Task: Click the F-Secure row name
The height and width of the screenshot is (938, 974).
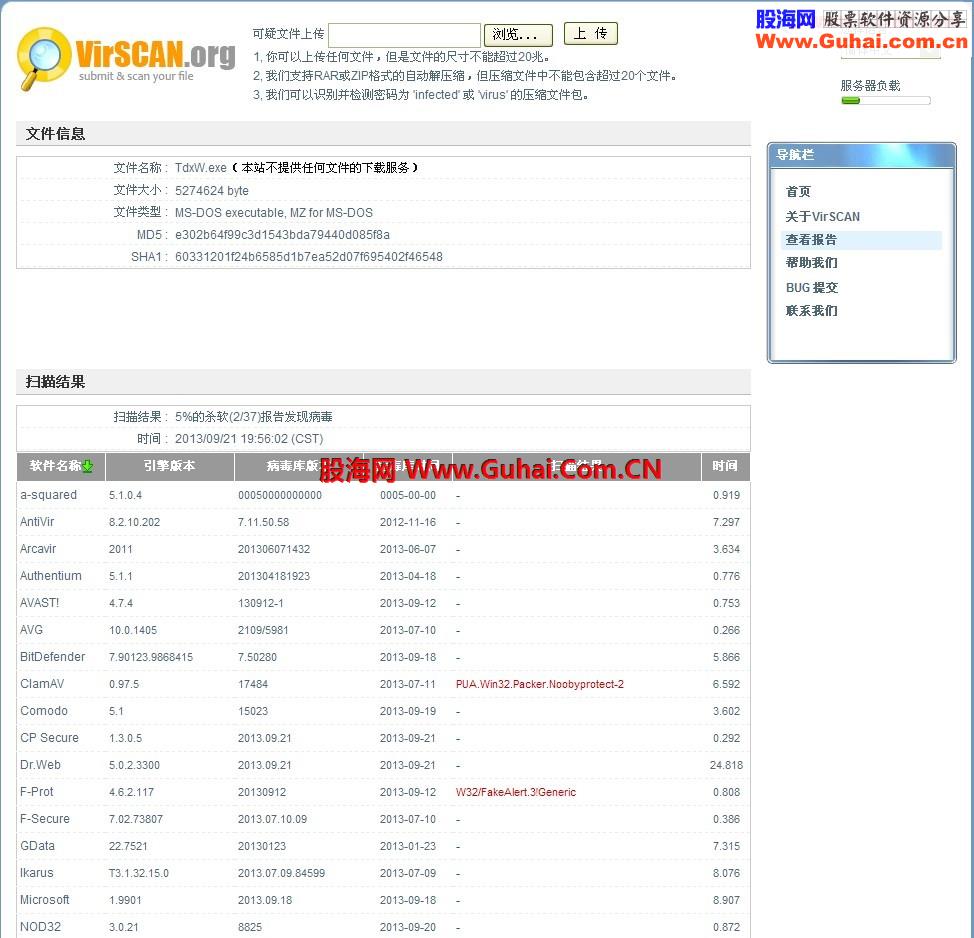Action: (45, 819)
